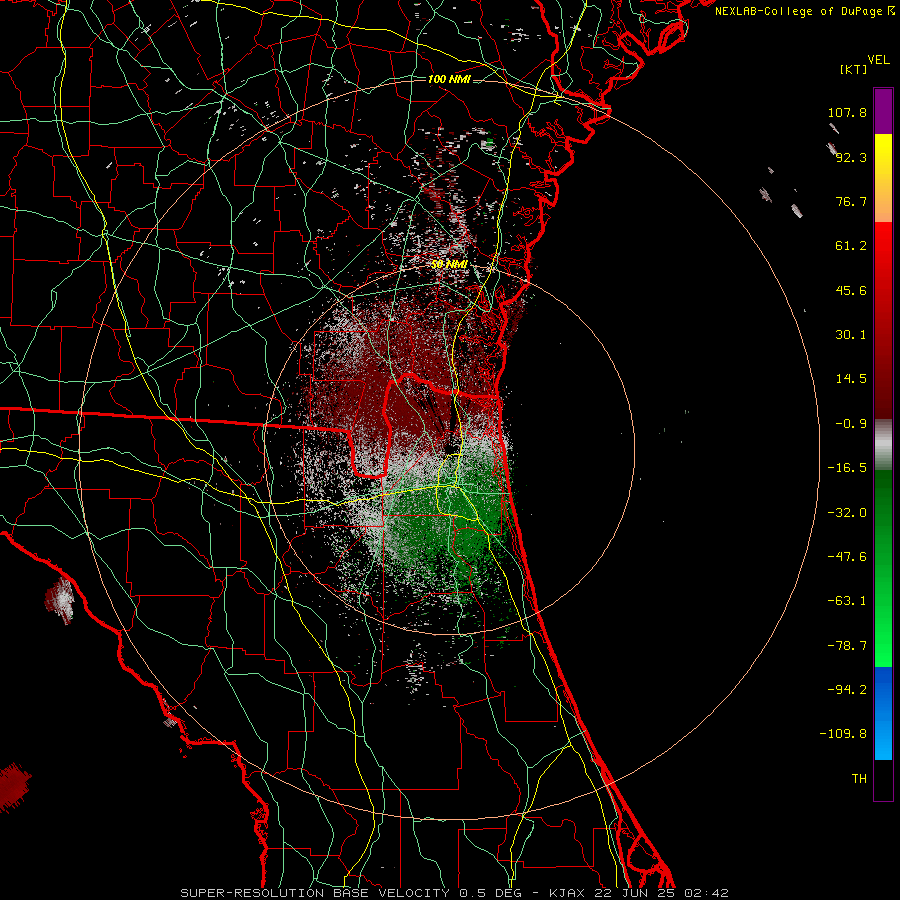This screenshot has width=900, height=900.
Task: Click the -63.1 velocity scale value
Action: [x=847, y=601]
